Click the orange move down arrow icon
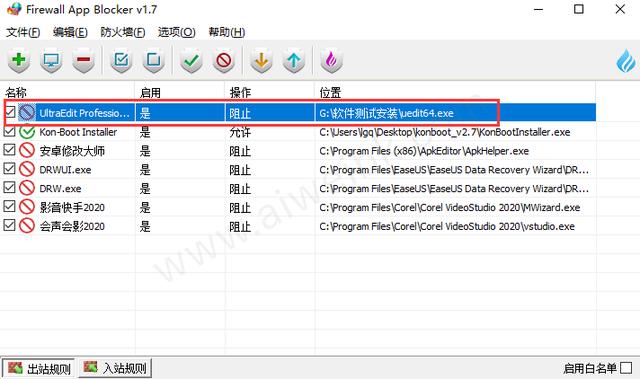640x379 pixels. coord(261,61)
